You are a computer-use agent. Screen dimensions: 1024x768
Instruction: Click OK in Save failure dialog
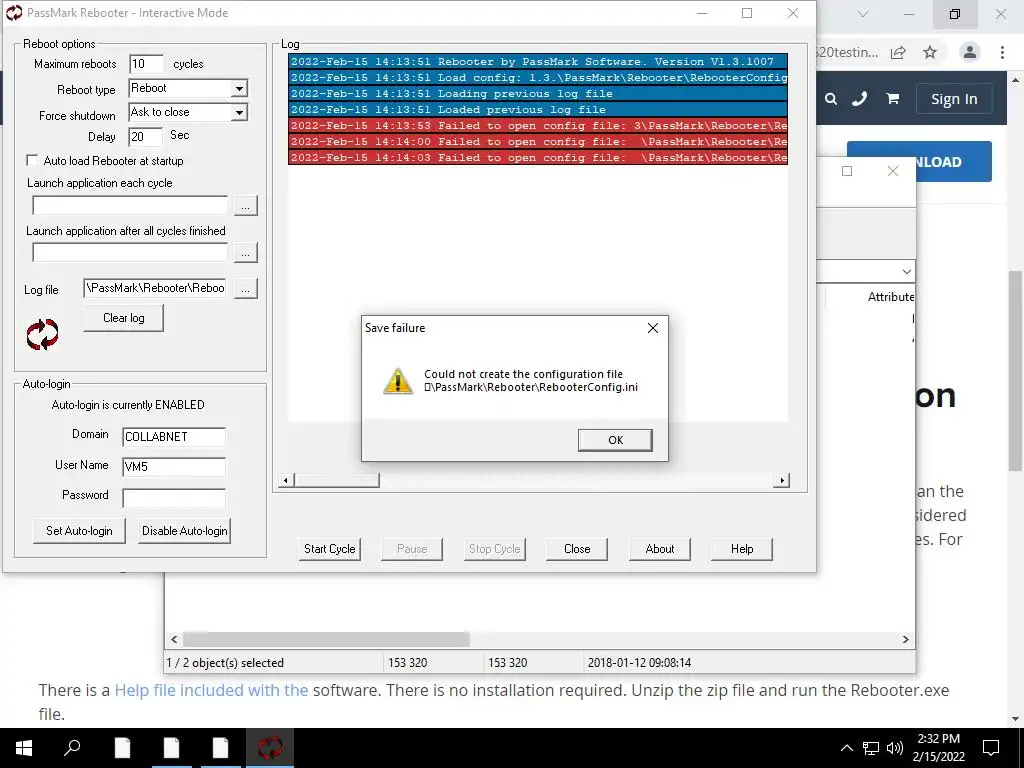coord(615,440)
